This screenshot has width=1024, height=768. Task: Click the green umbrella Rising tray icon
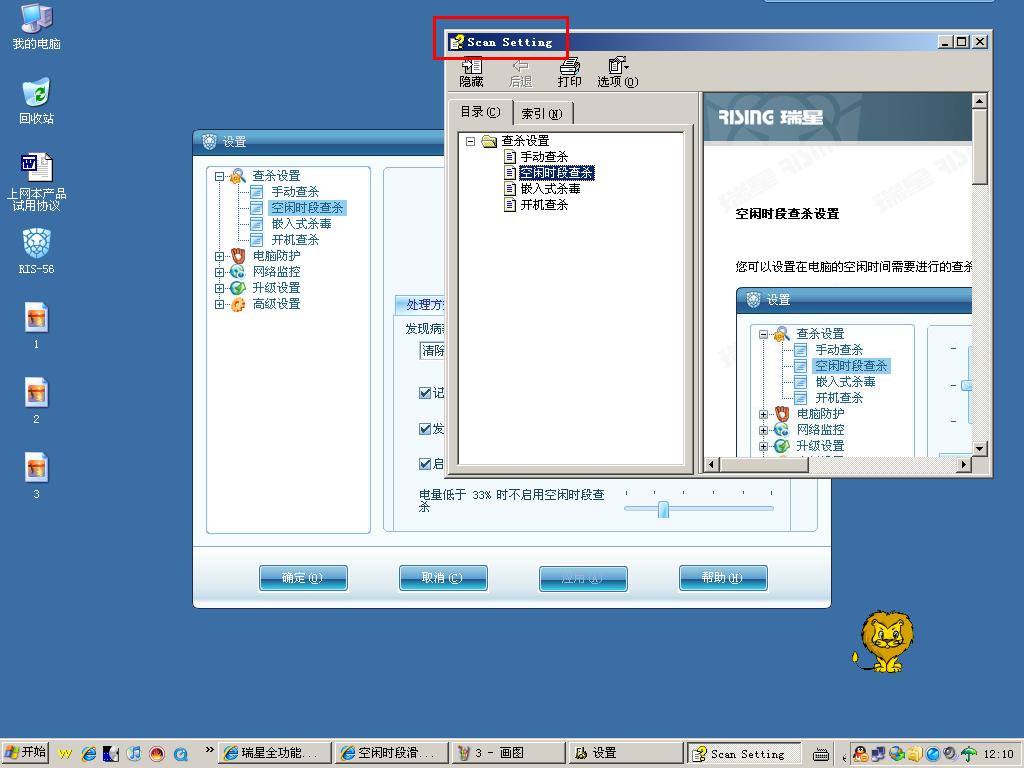pyautogui.click(x=968, y=754)
